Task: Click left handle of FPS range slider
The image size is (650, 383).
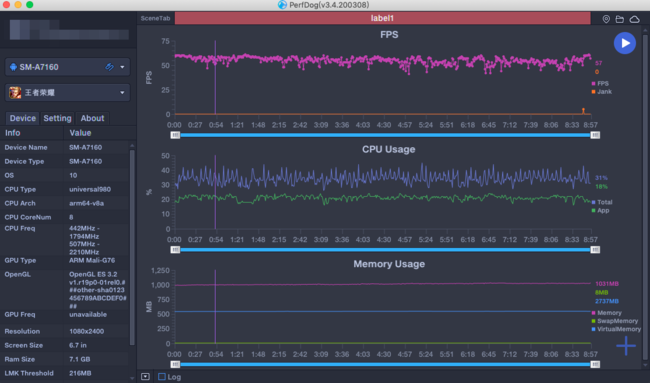Action: point(175,135)
